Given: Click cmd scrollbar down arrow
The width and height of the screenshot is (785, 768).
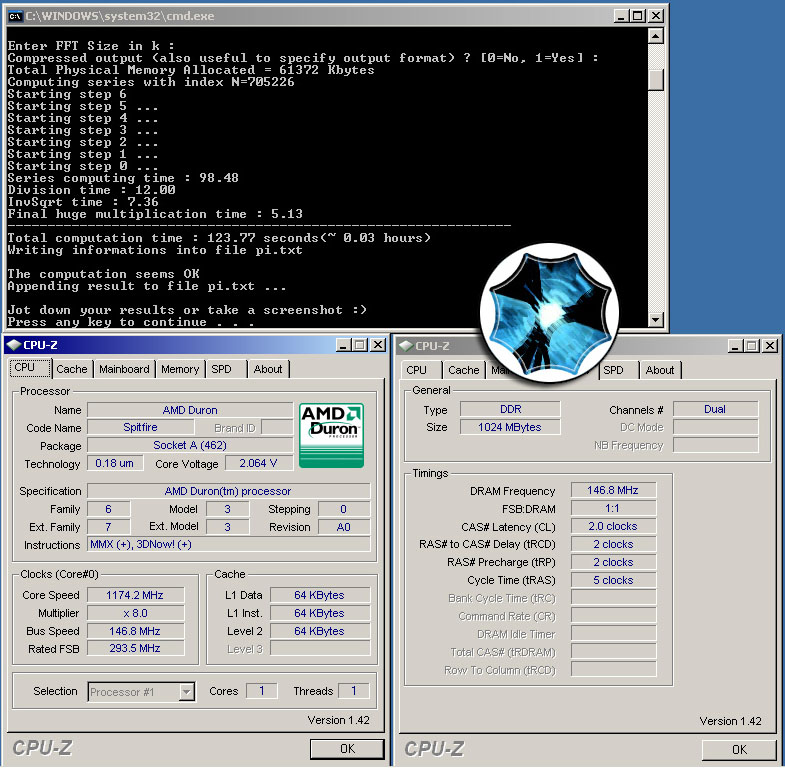Looking at the screenshot, I should point(655,319).
